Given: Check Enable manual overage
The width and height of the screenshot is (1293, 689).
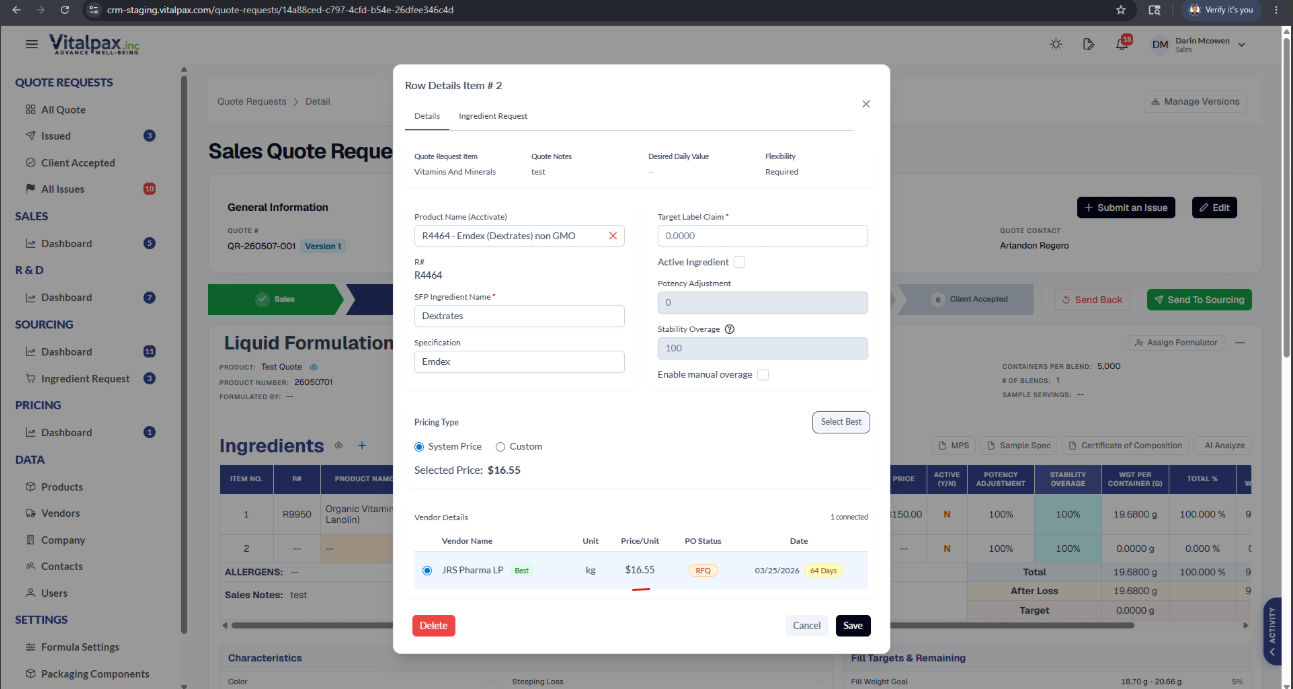Looking at the screenshot, I should (x=763, y=375).
